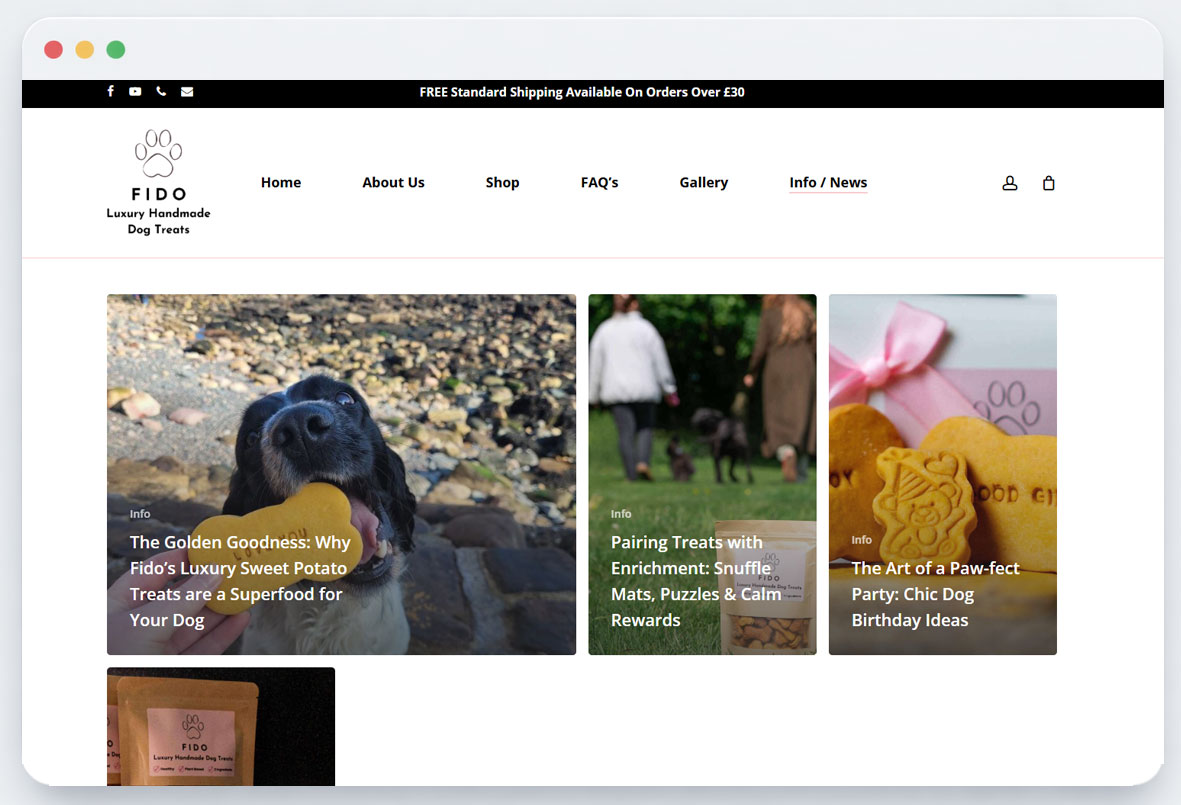Viewport: 1181px width, 805px height.
Task: Click the Info / News menu item
Action: click(x=828, y=183)
